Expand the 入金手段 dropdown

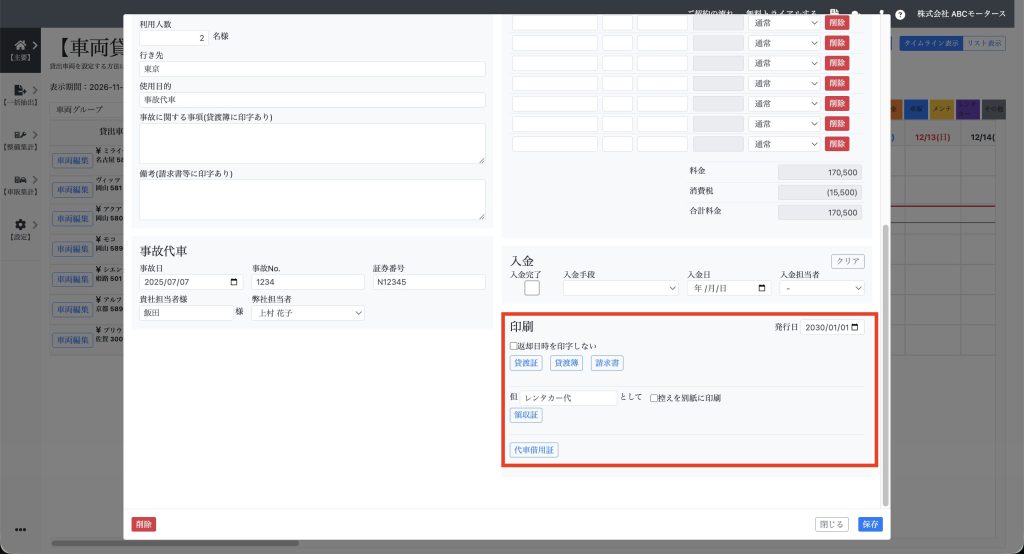pos(621,288)
